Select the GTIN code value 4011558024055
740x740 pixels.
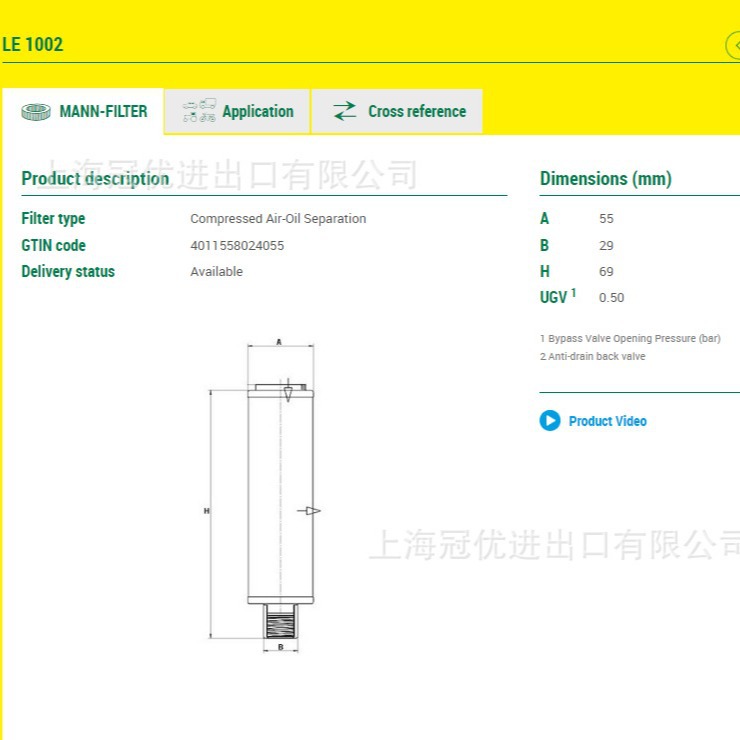pyautogui.click(x=237, y=245)
